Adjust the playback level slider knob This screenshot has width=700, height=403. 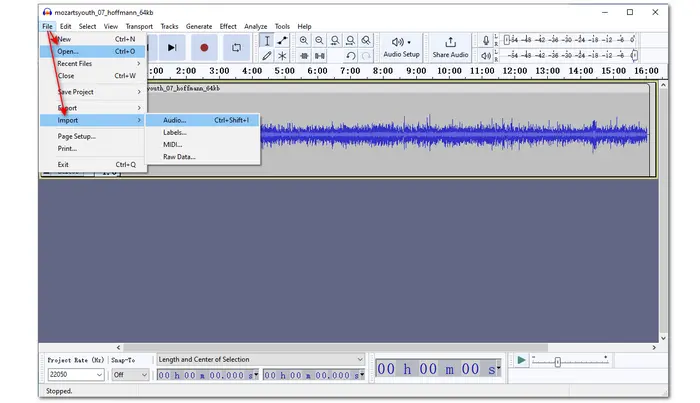coord(634,55)
